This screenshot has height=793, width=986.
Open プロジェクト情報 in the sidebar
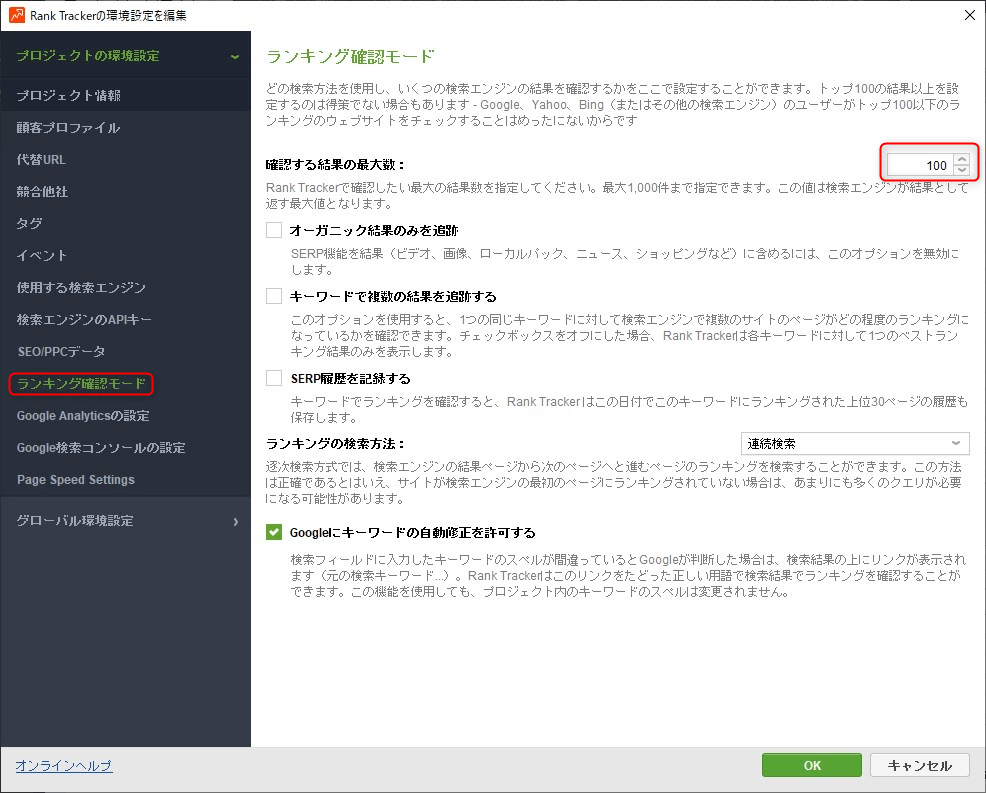click(68, 96)
